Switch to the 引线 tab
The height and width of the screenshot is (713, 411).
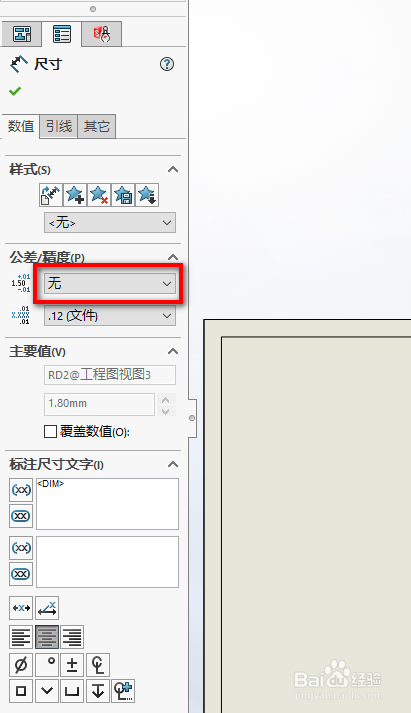point(59,126)
